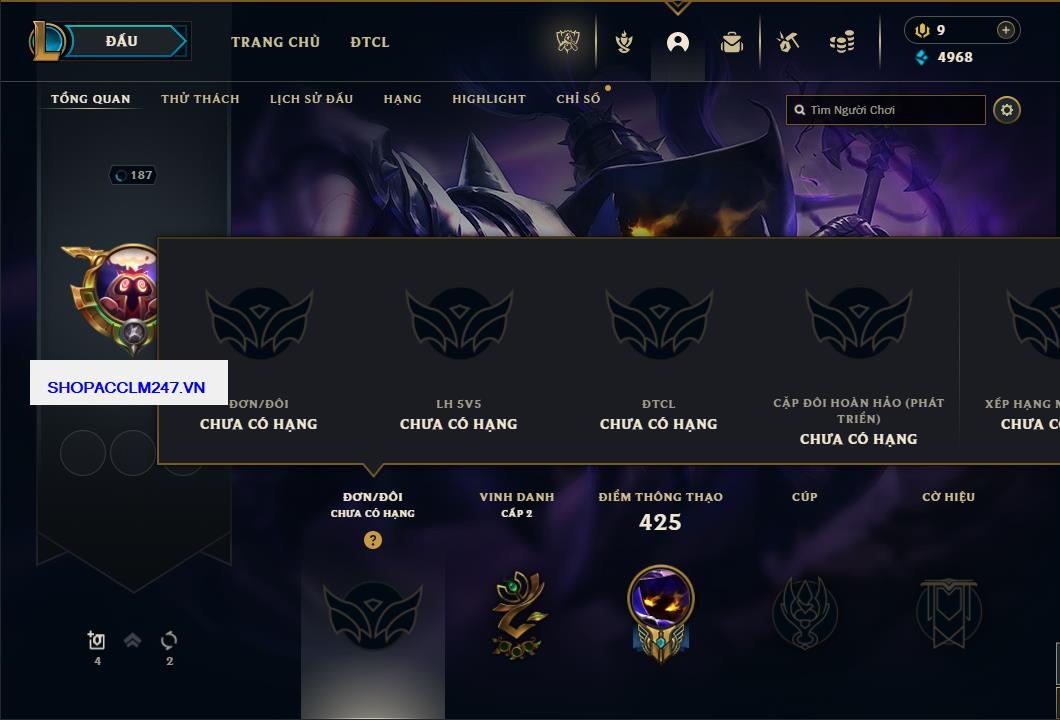The height and width of the screenshot is (720, 1060).
Task: Select the VINH DANH cấp 2 emblem
Action: pyautogui.click(x=518, y=615)
